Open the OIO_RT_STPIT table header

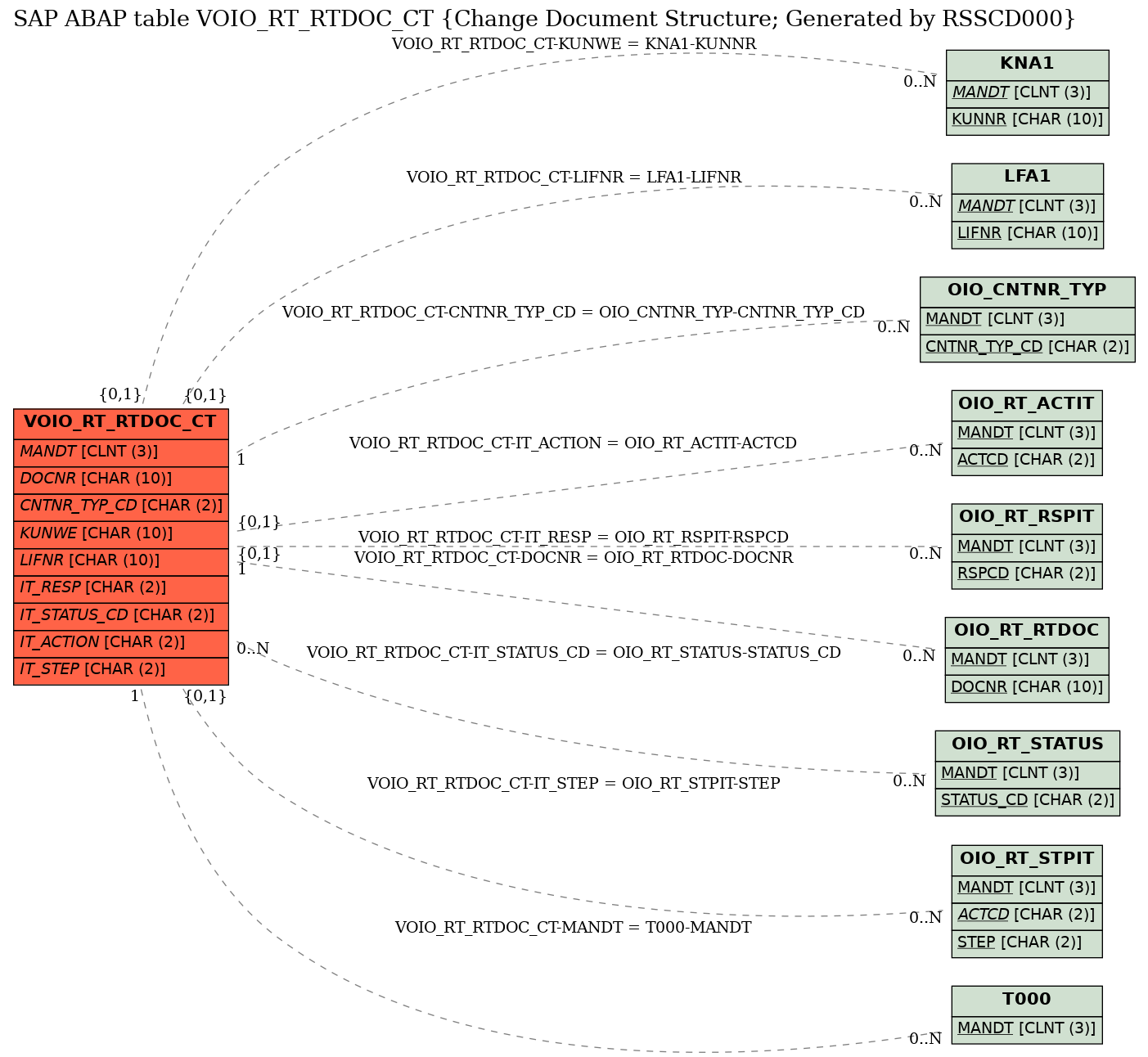[1027, 860]
